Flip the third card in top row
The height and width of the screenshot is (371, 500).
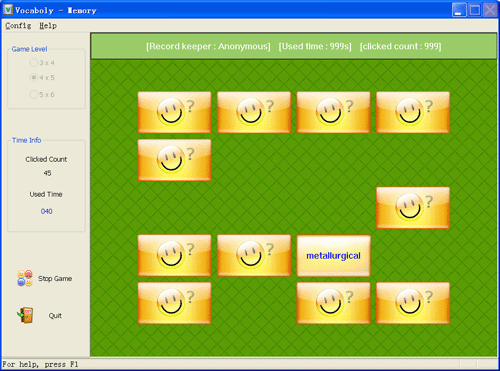pos(333,113)
